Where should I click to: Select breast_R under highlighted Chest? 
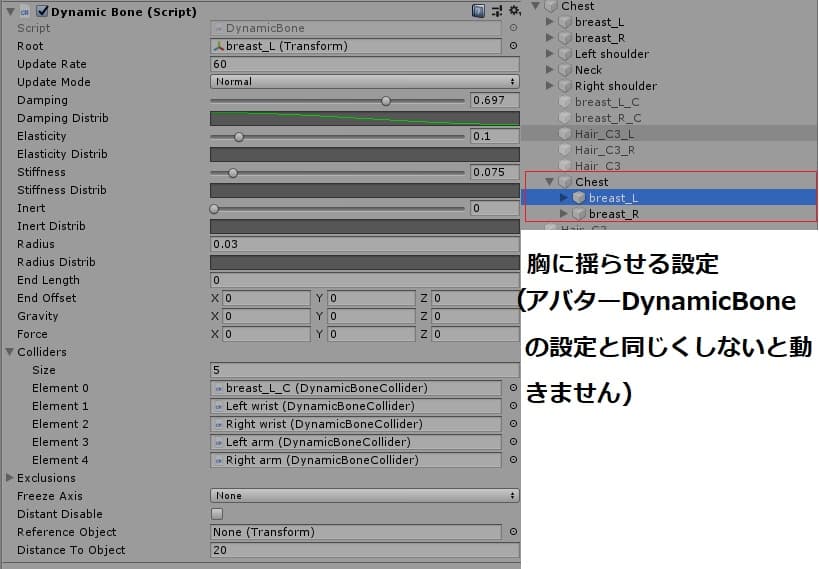click(614, 214)
